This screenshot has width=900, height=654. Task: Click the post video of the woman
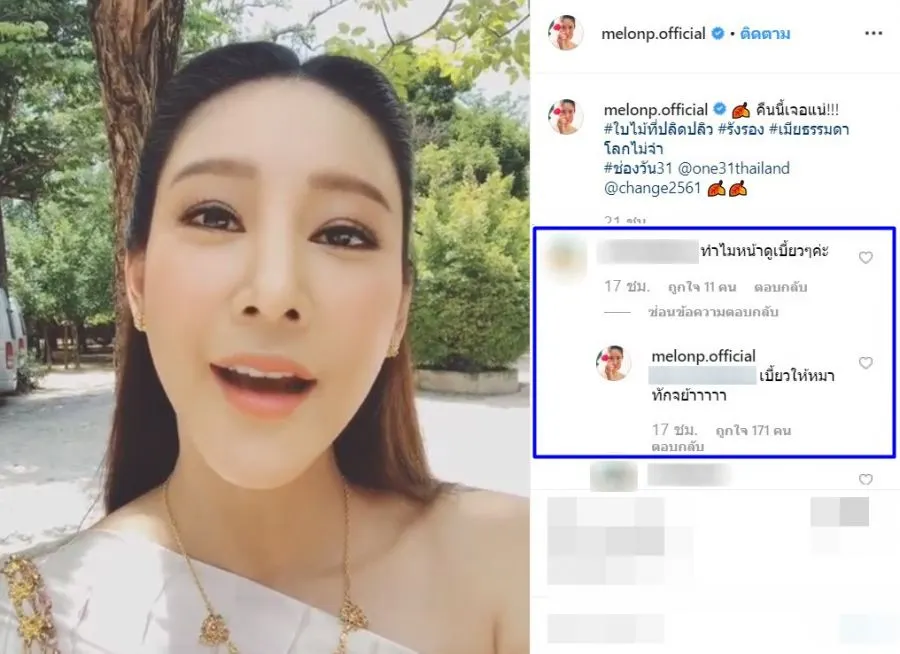[265, 327]
